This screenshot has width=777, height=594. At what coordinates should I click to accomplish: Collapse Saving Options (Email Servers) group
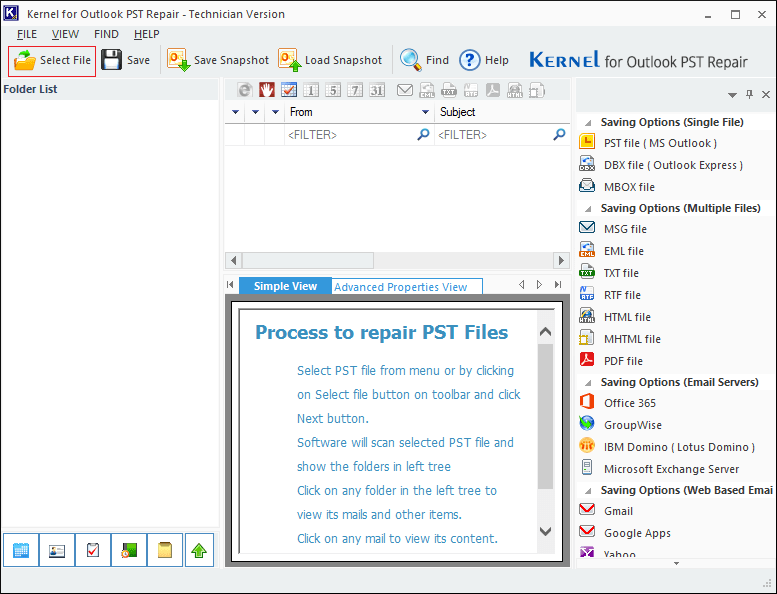588,382
